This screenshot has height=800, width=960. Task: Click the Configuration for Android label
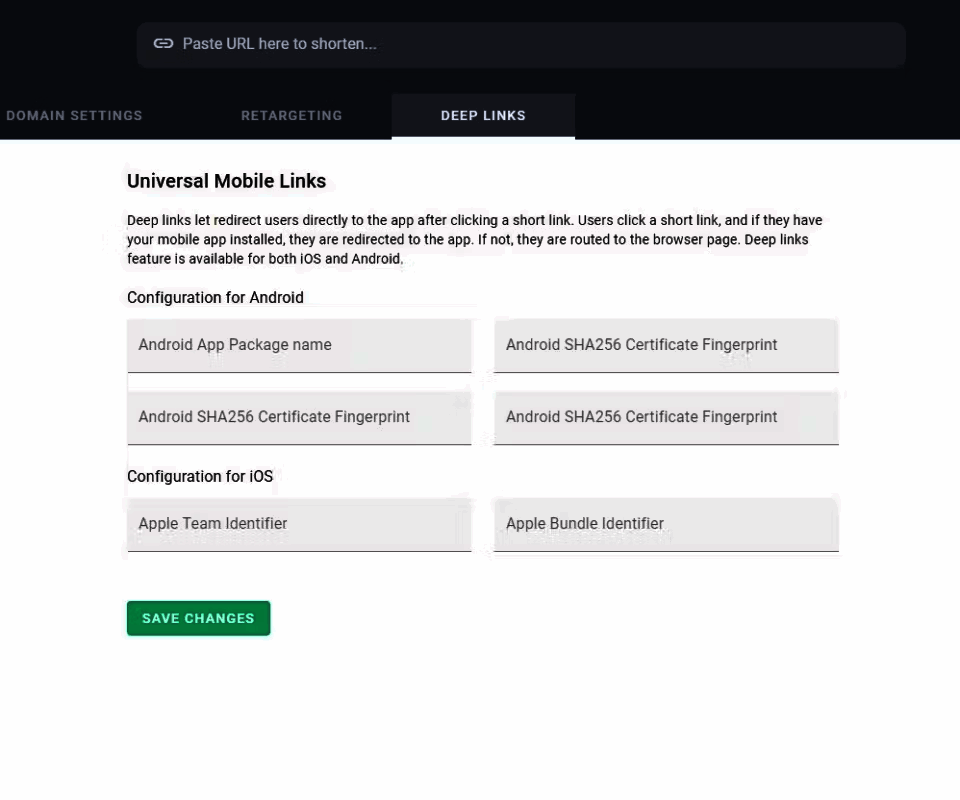[x=216, y=297]
